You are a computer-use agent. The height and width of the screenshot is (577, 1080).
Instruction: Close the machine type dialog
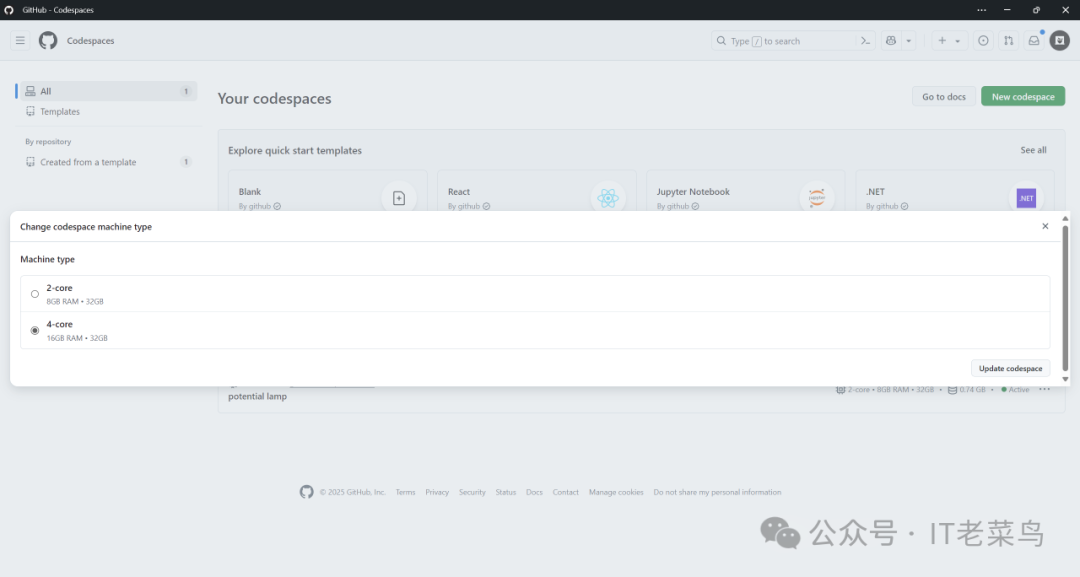tap(1045, 226)
